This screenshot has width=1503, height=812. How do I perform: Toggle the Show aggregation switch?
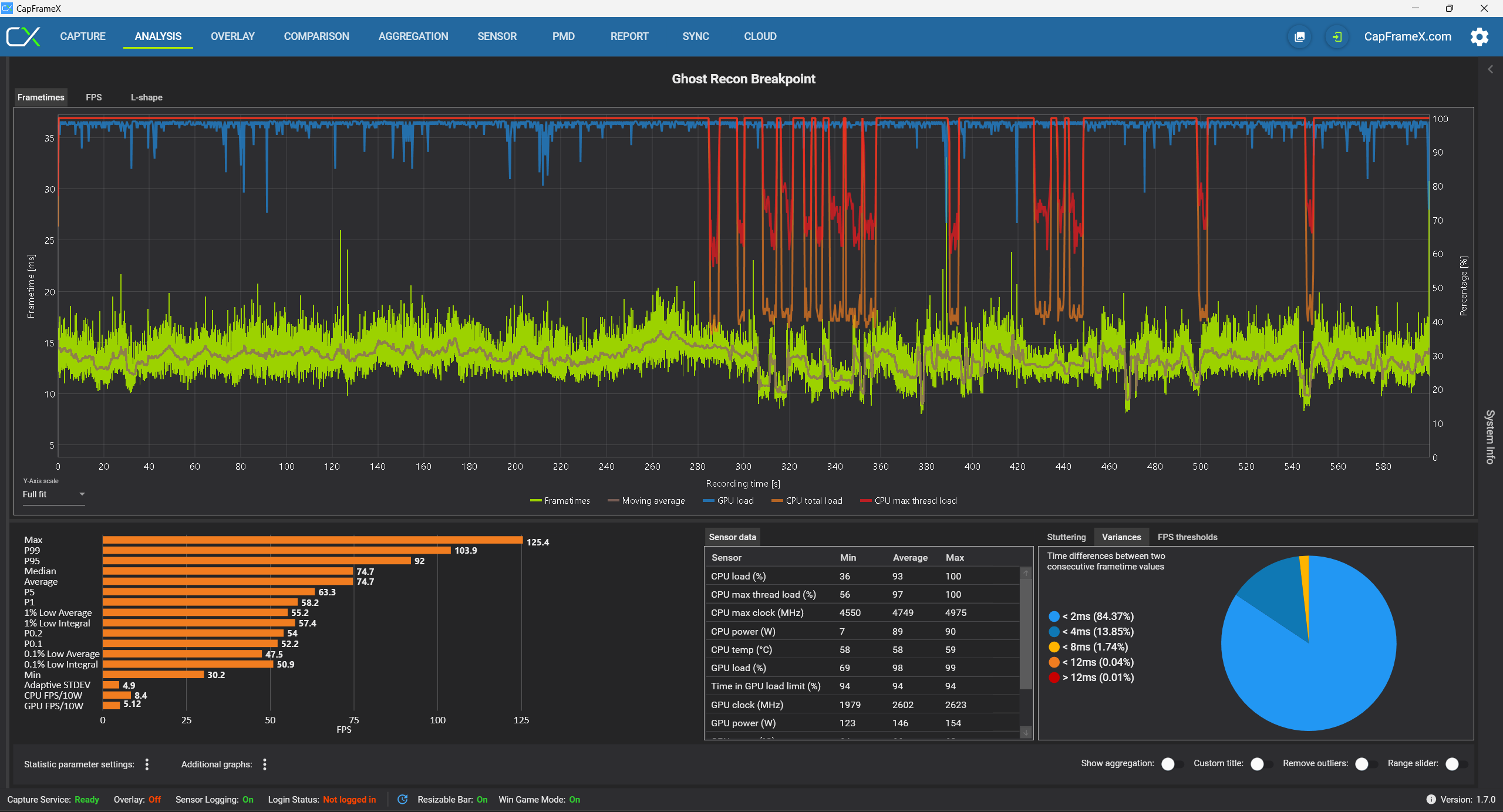point(1172,764)
